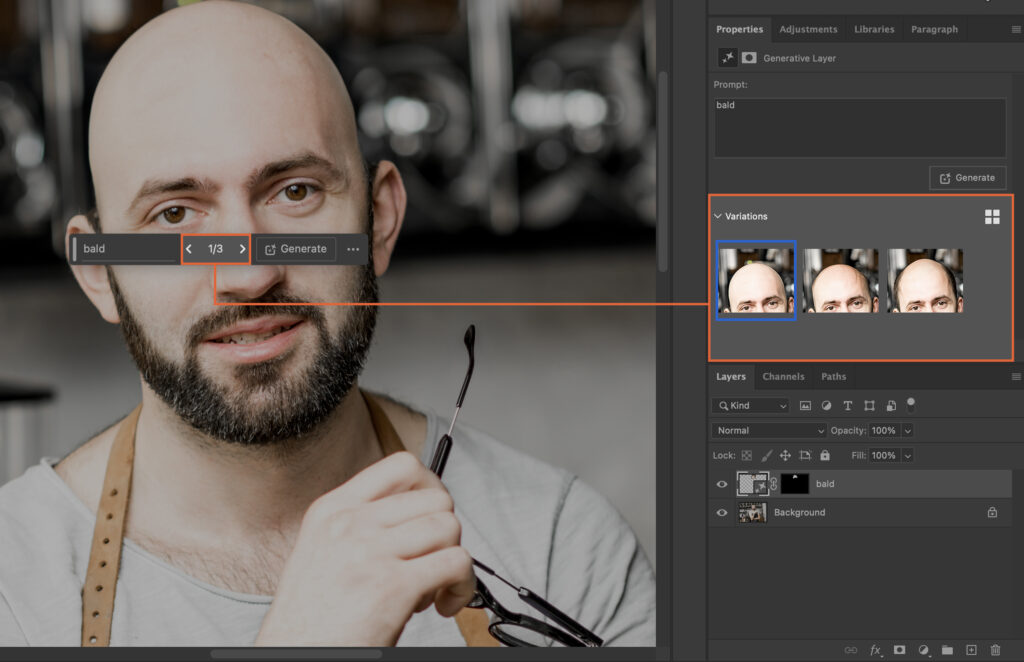The image size is (1024, 662).
Task: Collapse the Variations section
Action: point(718,215)
